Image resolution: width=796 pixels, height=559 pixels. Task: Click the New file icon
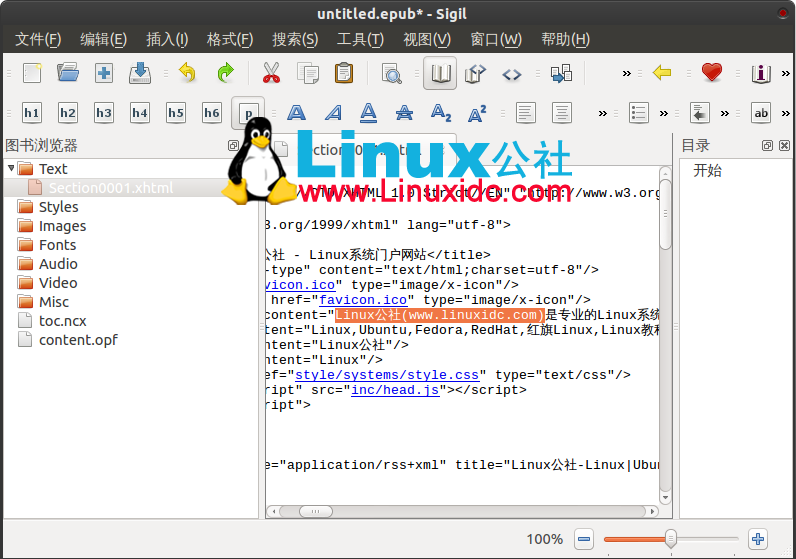32,73
